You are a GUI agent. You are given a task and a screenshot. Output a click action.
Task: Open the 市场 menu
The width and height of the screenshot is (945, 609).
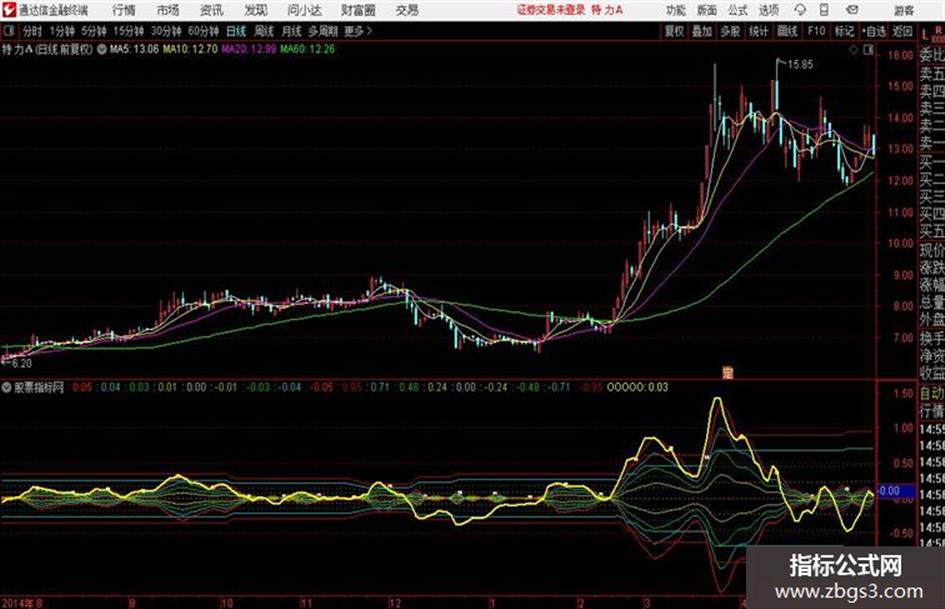[x=168, y=10]
